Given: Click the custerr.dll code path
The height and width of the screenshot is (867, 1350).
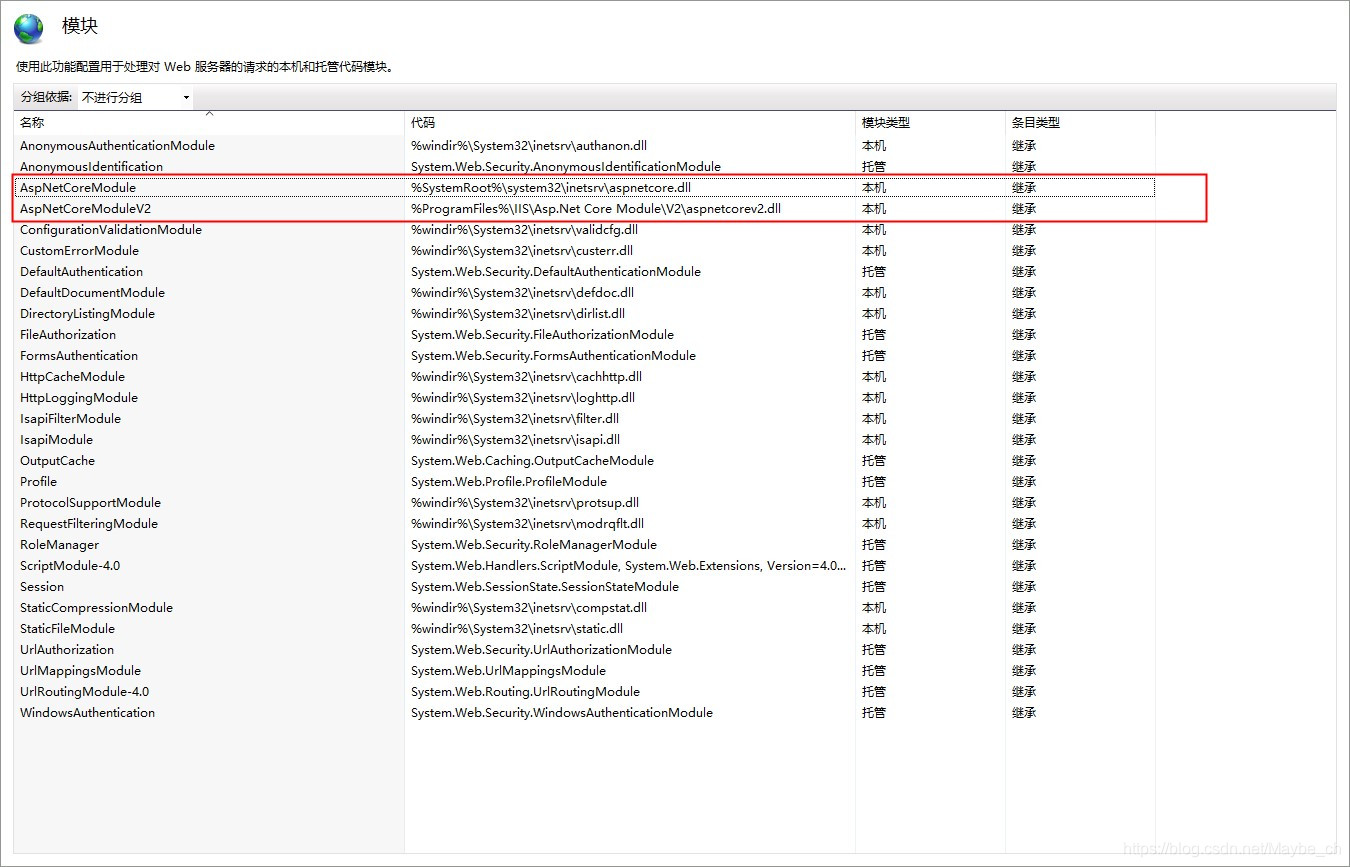Looking at the screenshot, I should pos(522,250).
